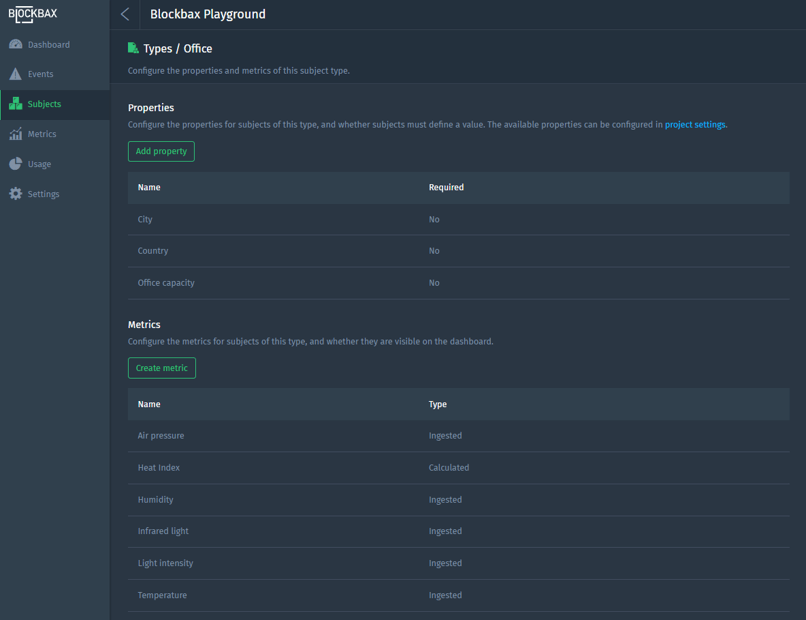Open the Heat Index calculated metric

point(458,468)
